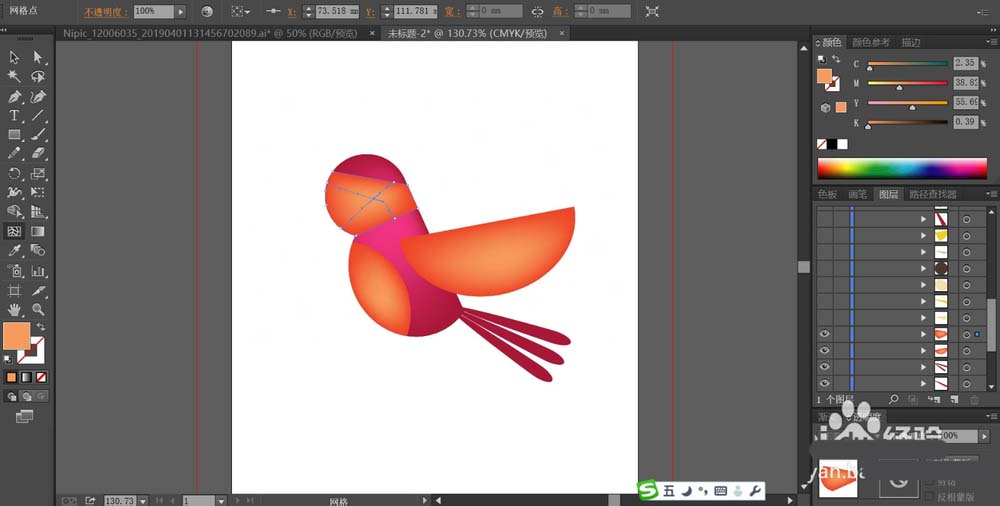Set toolbox fill mode to solid Color
The image size is (1000, 506).
(11, 377)
